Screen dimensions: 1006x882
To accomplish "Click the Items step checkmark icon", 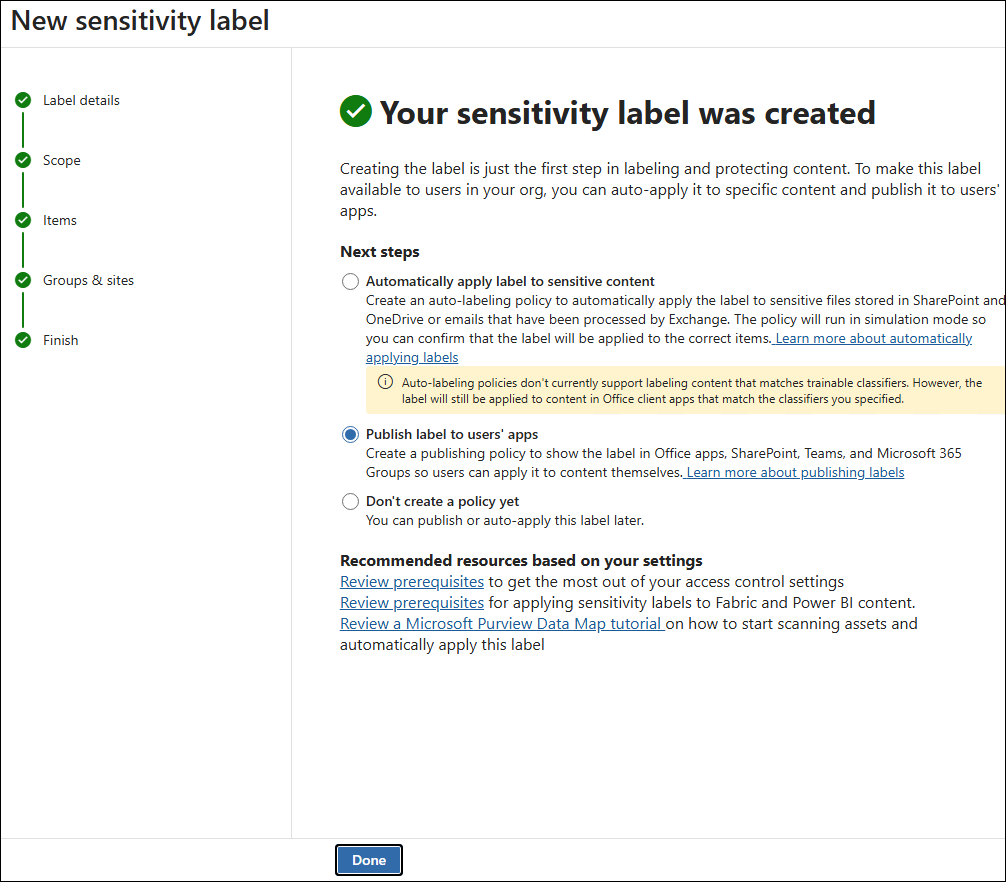I will pos(23,220).
